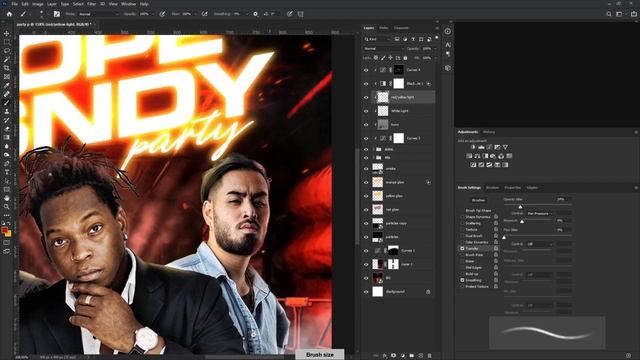Toggle pressure for opacity icon
Screen dimensions: 640x360
pyautogui.click(x=162, y=14)
